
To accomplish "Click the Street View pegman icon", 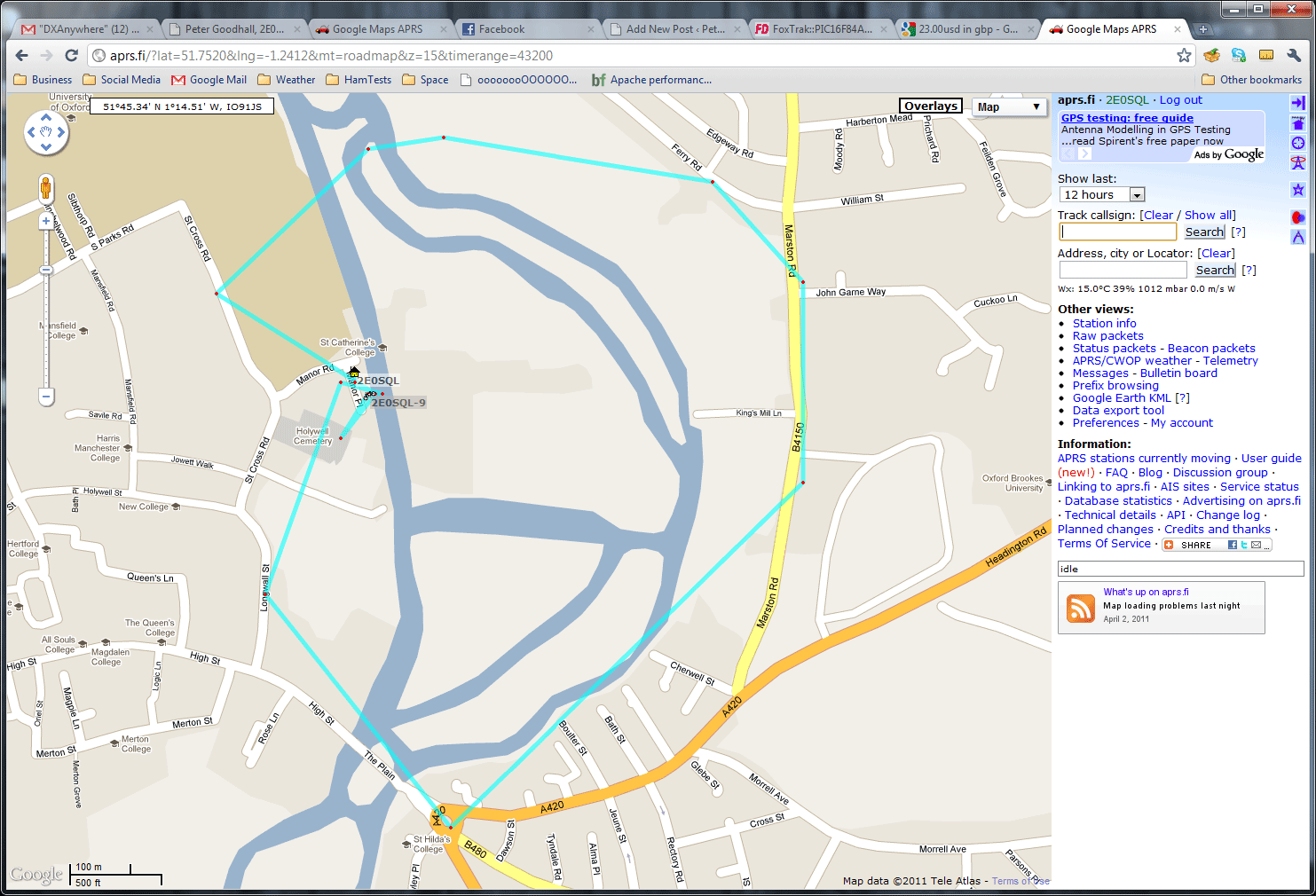I will point(46,189).
